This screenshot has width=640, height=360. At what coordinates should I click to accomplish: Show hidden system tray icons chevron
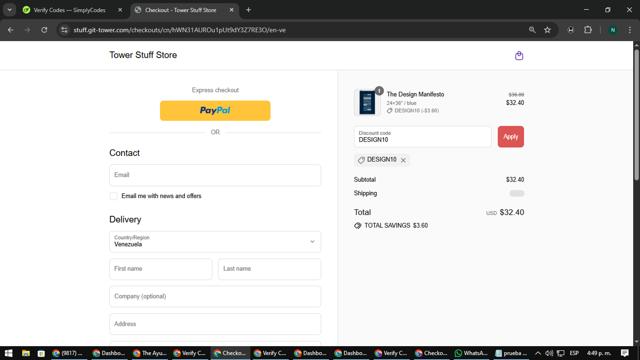538,353
